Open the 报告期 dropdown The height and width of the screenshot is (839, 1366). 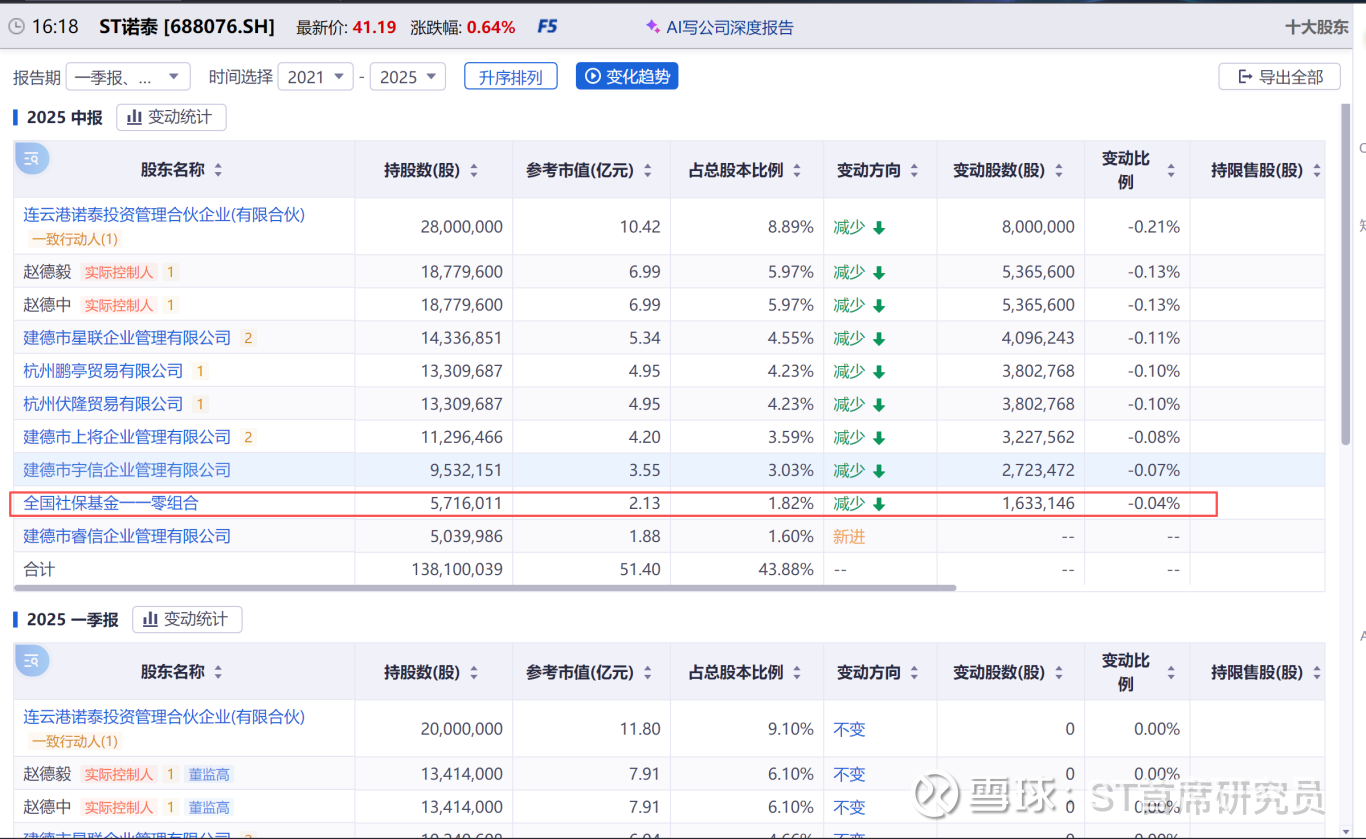click(x=128, y=77)
